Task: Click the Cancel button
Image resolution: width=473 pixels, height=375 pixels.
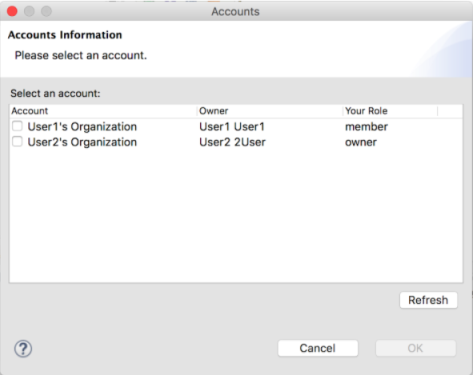Action: click(x=318, y=348)
